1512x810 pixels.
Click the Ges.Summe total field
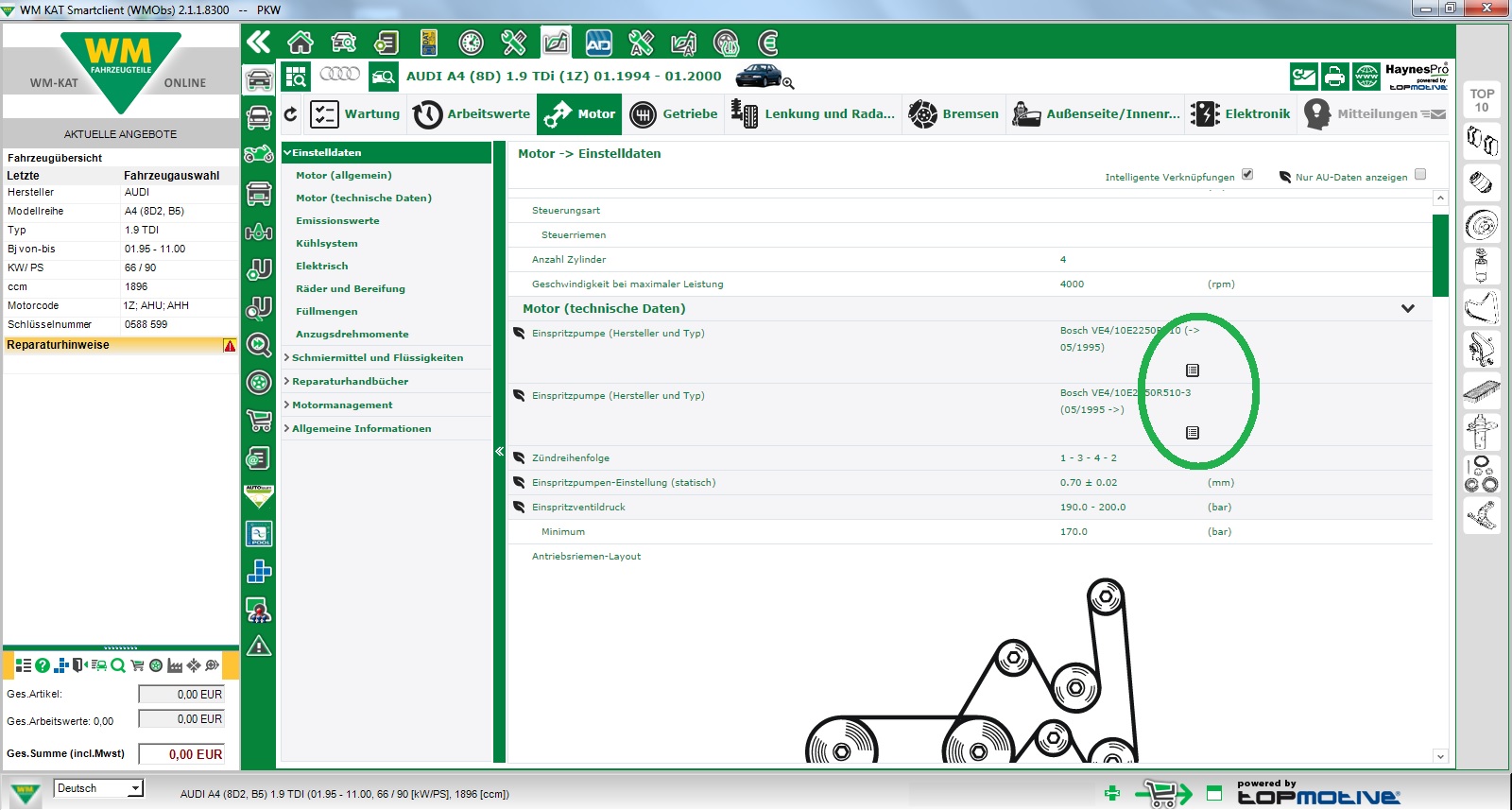(x=181, y=753)
